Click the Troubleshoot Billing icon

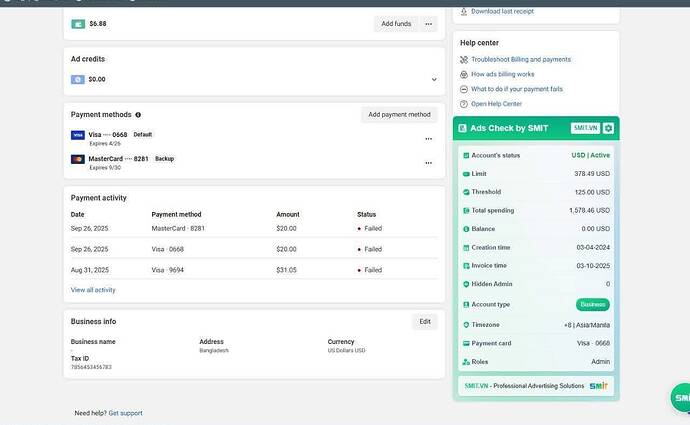point(463,59)
